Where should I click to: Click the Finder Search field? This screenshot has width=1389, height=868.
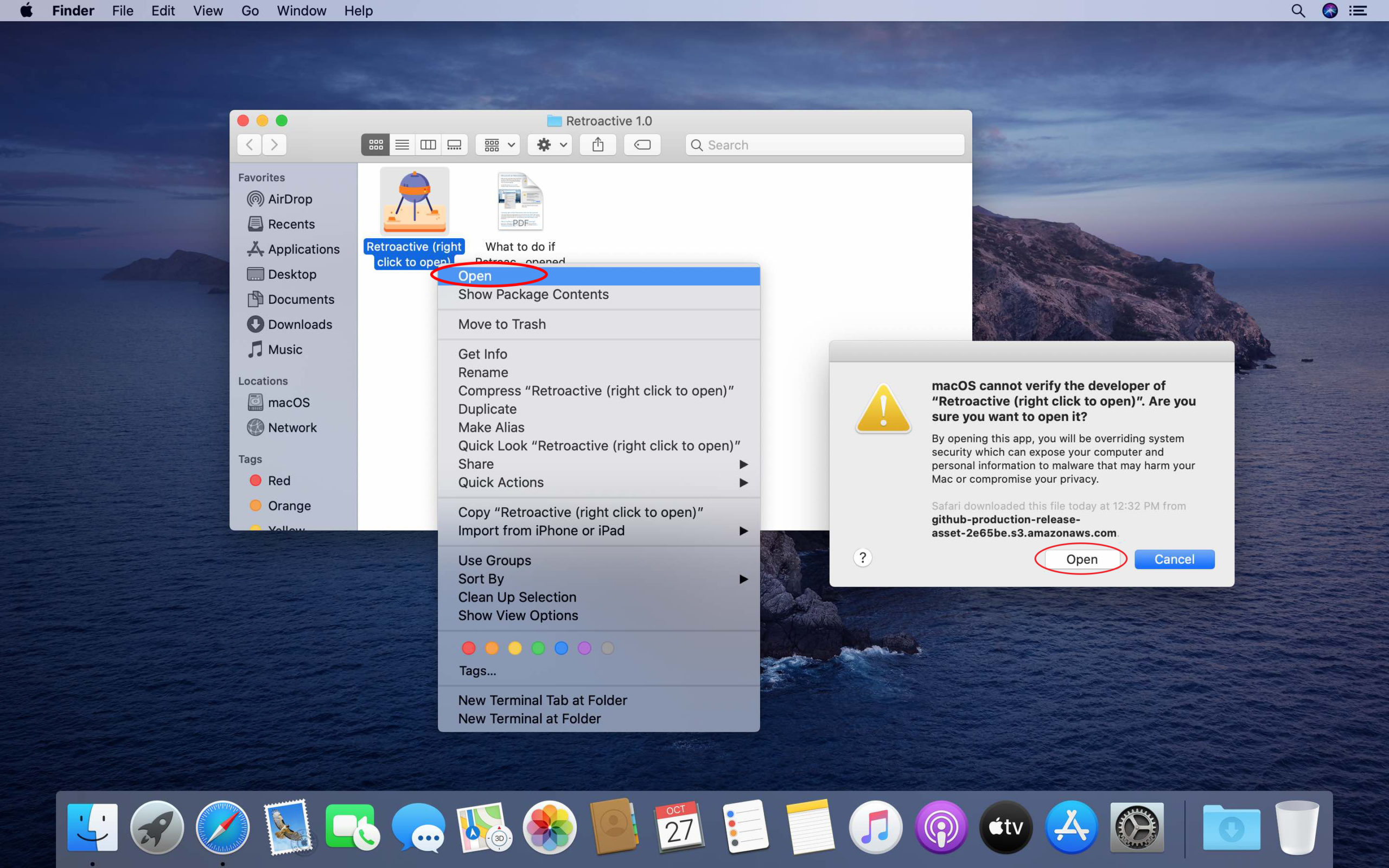click(824, 145)
